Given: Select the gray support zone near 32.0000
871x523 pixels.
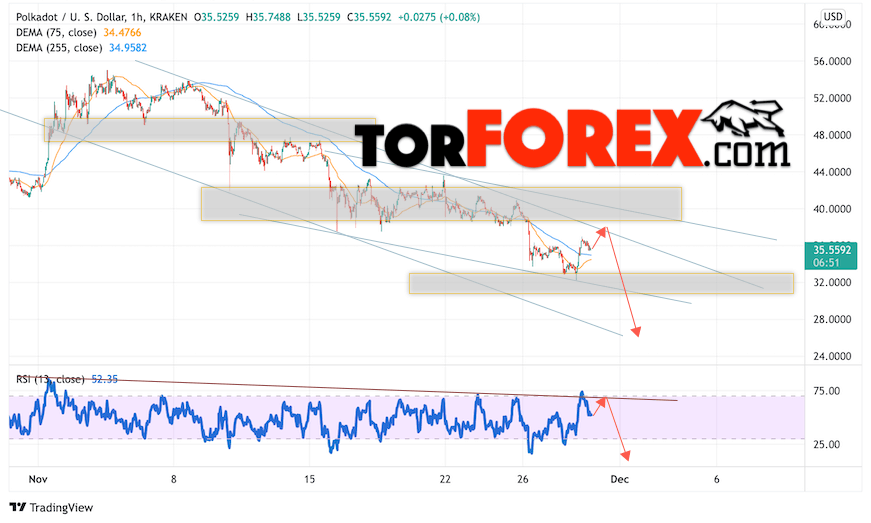Looking at the screenshot, I should [601, 283].
